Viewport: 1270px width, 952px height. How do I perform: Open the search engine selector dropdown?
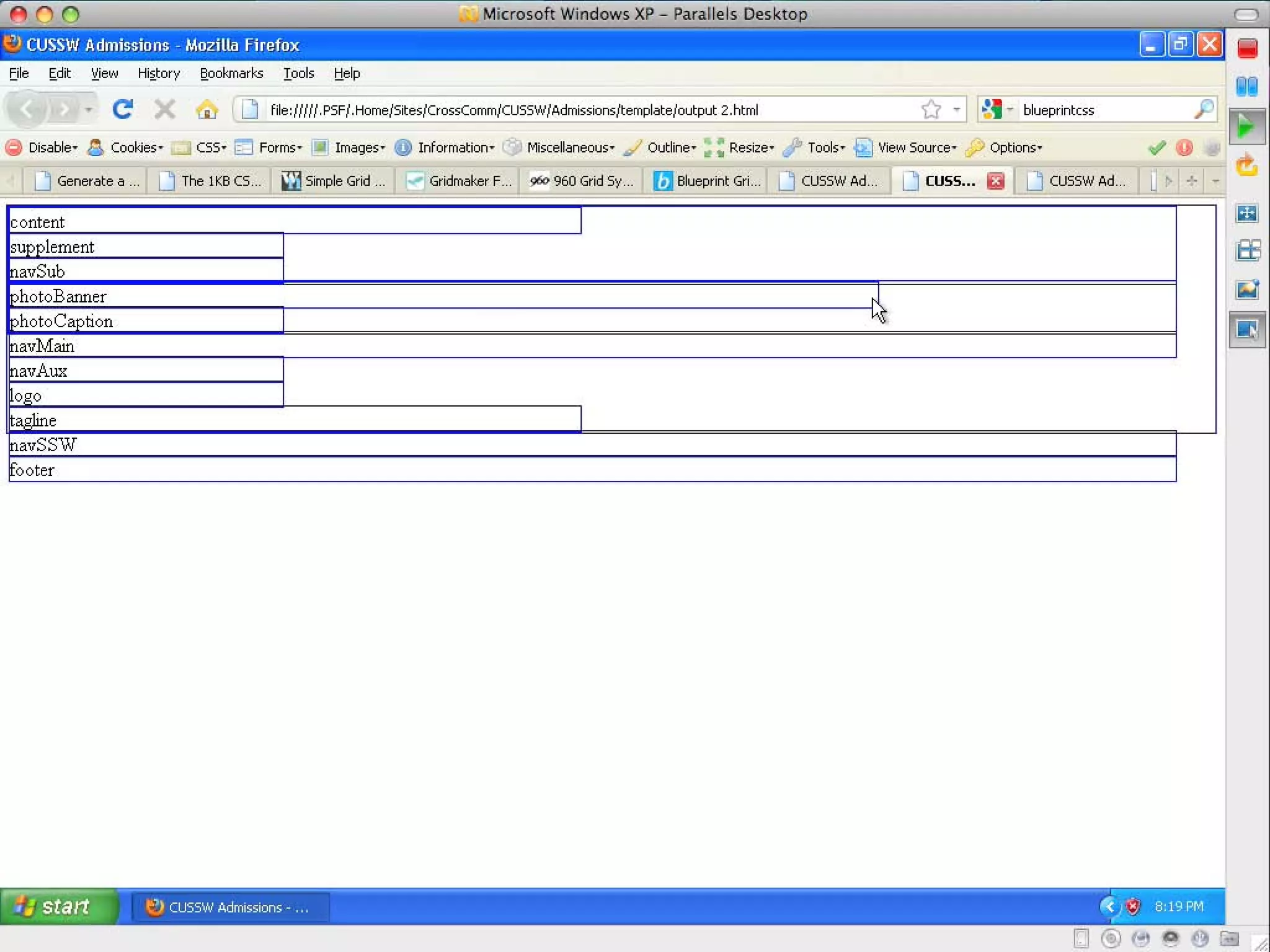tap(997, 110)
